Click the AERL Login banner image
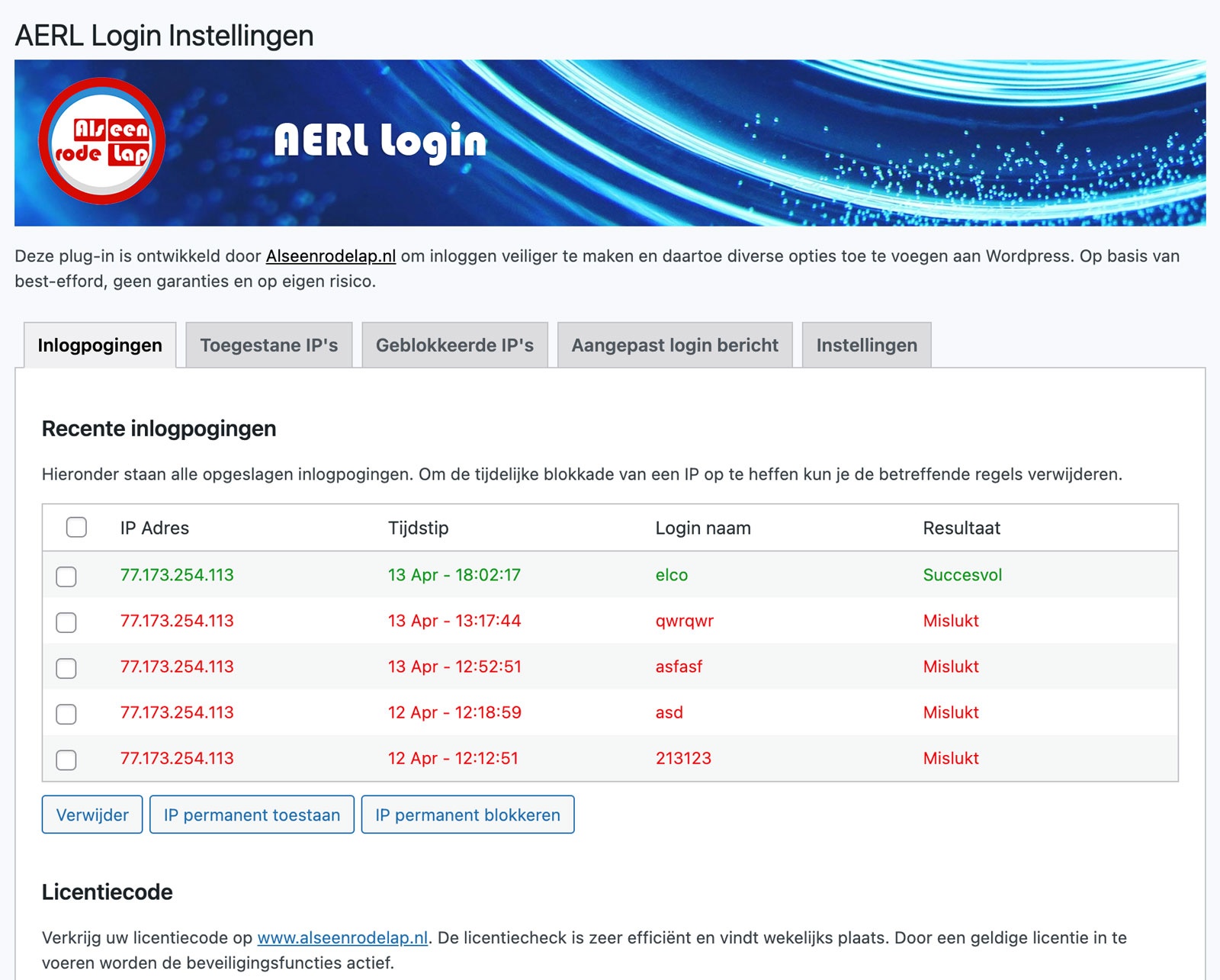This screenshot has width=1220, height=980. (686, 143)
